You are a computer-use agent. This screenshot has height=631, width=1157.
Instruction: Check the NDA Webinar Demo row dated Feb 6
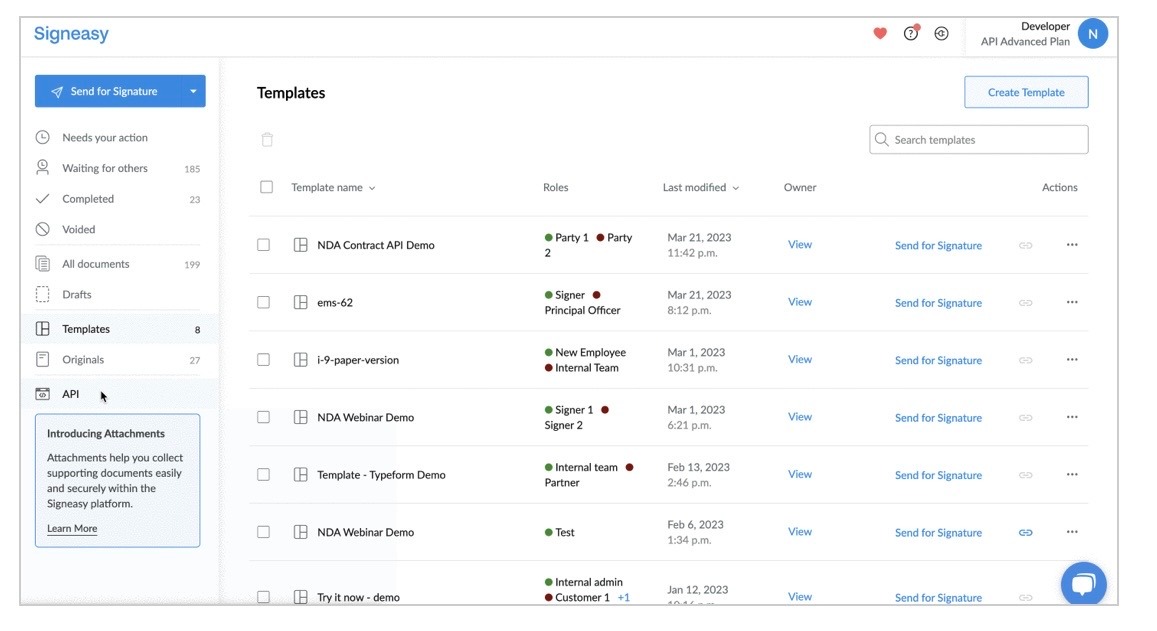263,533
